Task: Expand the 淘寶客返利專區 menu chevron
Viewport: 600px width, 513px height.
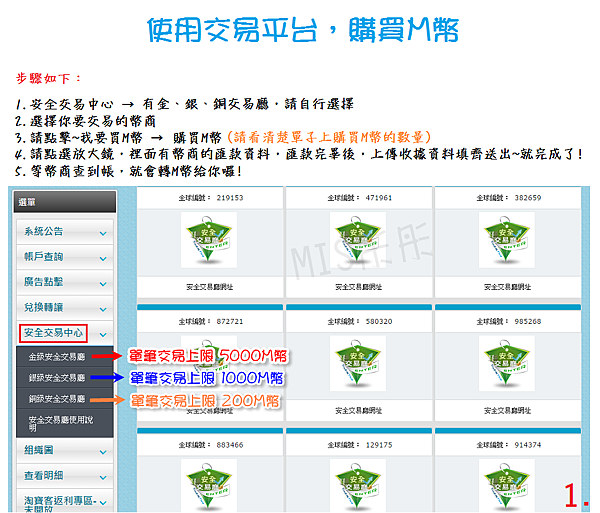Action: (103, 503)
